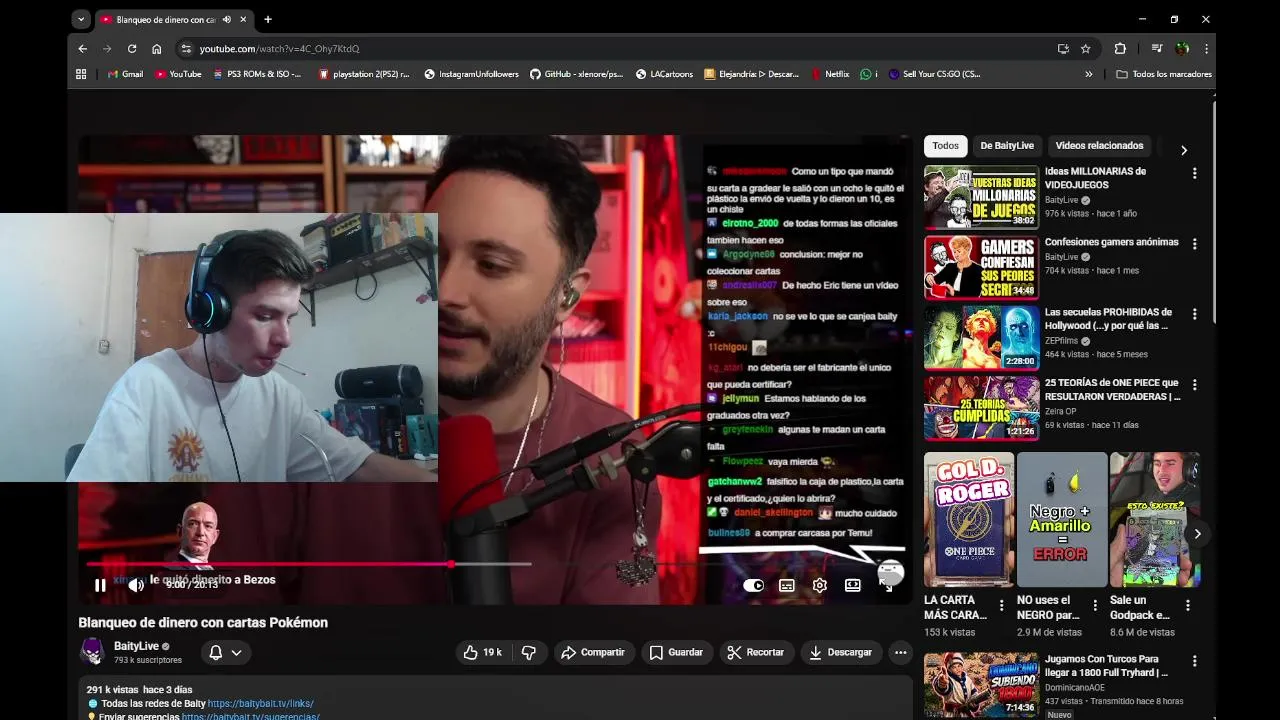The height and width of the screenshot is (720, 1280).
Task: Open options for Jugamos Con Turcos video
Action: pos(1194,662)
